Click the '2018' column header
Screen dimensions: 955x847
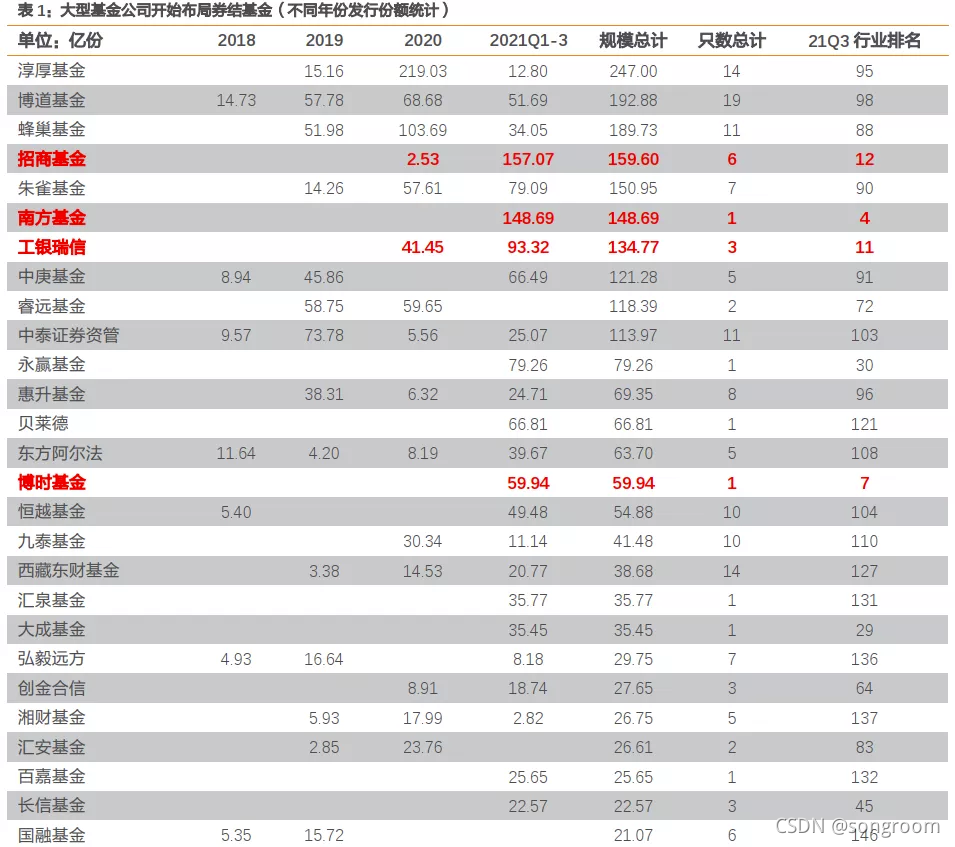(236, 40)
